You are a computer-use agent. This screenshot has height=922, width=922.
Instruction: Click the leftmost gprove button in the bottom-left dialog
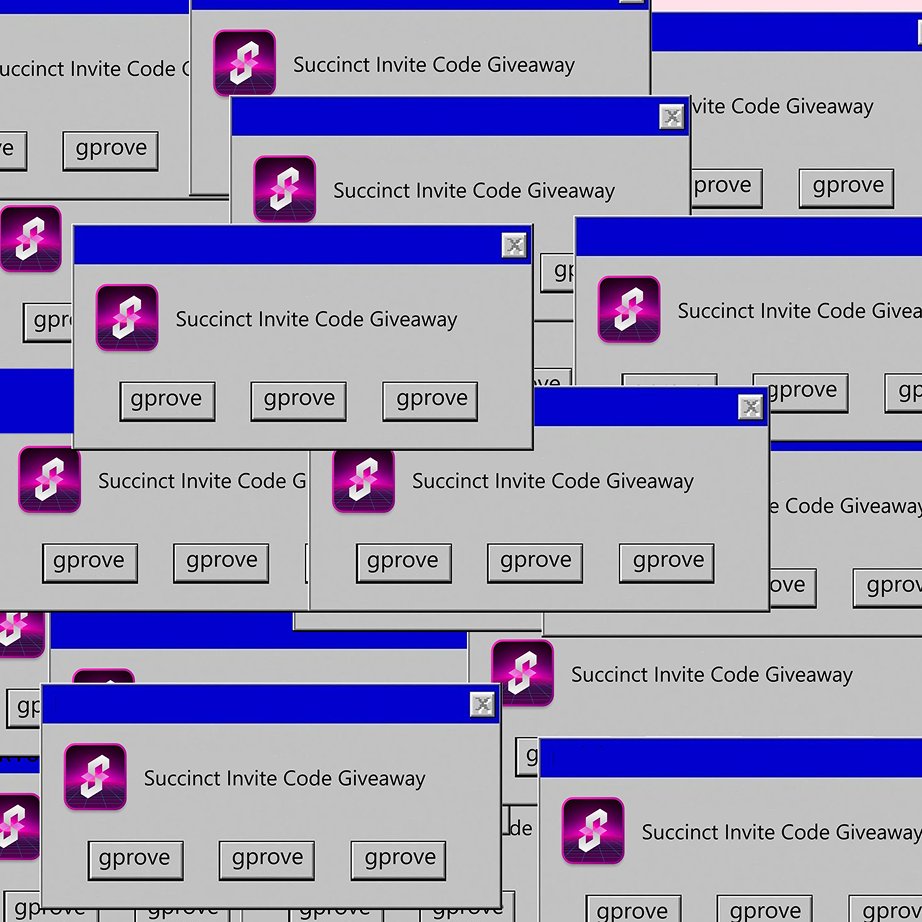(x=135, y=859)
